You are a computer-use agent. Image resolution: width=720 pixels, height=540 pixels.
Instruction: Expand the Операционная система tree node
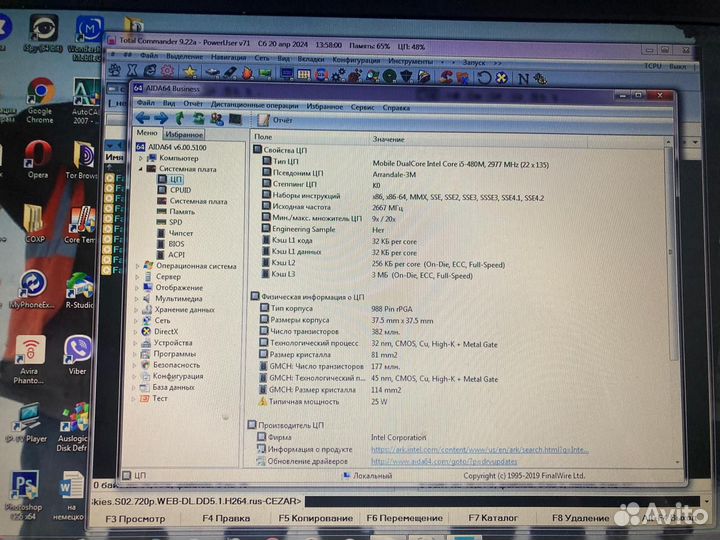(138, 266)
